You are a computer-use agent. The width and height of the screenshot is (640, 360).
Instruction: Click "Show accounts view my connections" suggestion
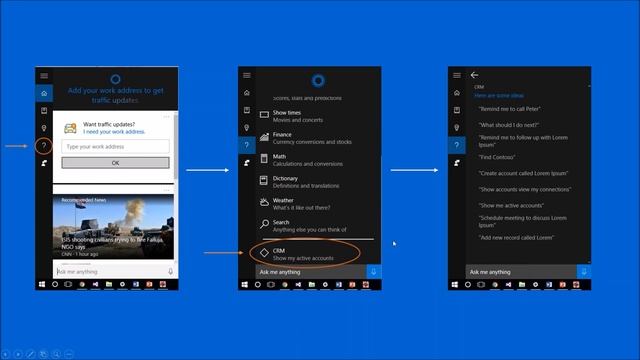tap(525, 189)
